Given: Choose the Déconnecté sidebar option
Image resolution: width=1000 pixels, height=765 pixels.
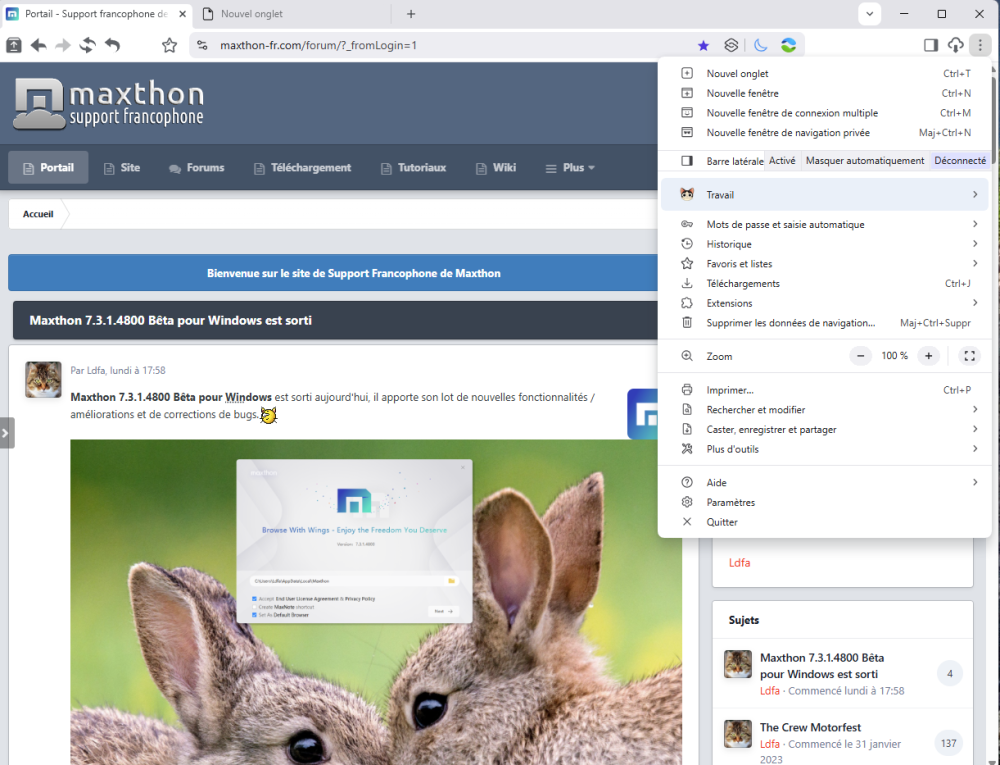Looking at the screenshot, I should (960, 161).
